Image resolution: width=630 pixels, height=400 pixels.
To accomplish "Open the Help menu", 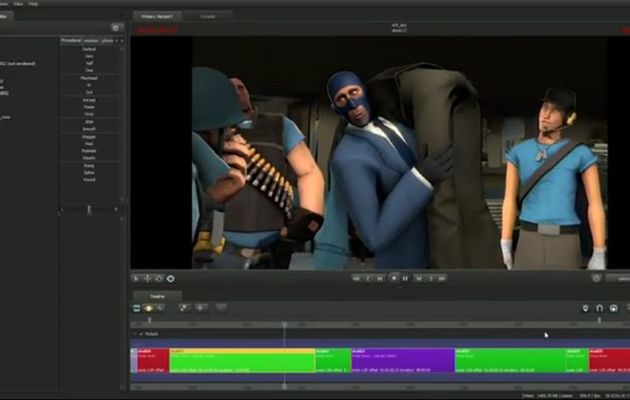I will 34,4.
